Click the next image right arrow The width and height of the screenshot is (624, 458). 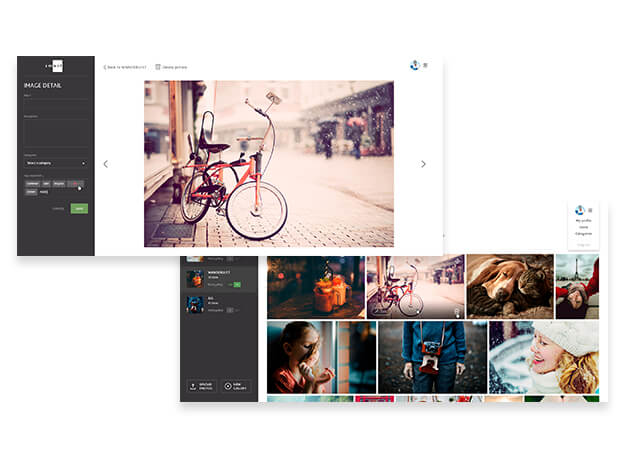click(423, 164)
